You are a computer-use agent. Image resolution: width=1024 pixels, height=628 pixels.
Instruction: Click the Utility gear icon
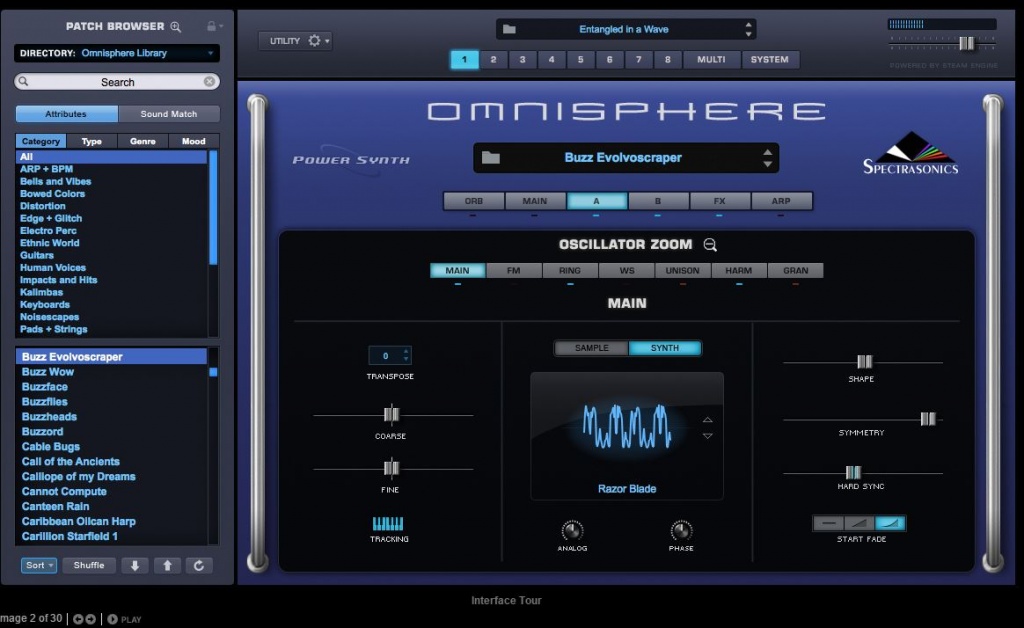click(314, 40)
